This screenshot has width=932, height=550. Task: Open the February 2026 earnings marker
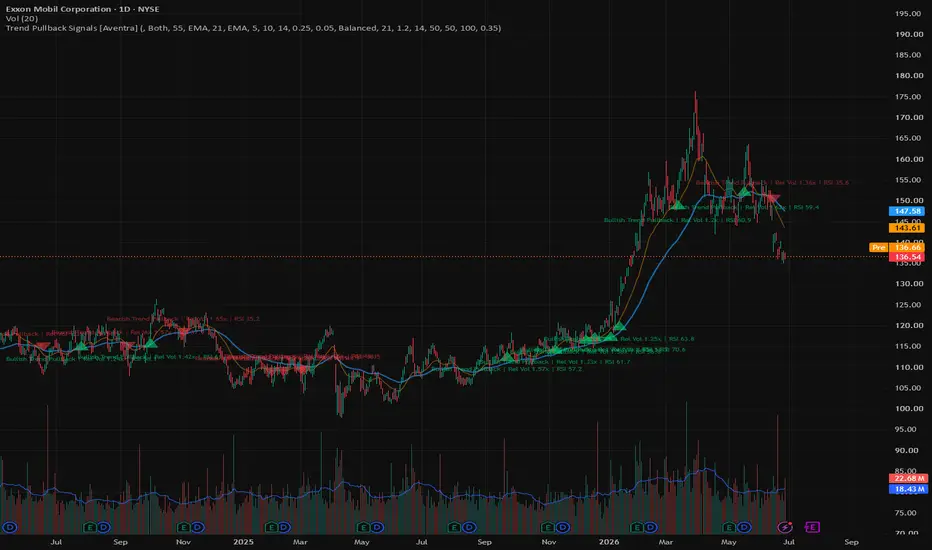(x=637, y=527)
